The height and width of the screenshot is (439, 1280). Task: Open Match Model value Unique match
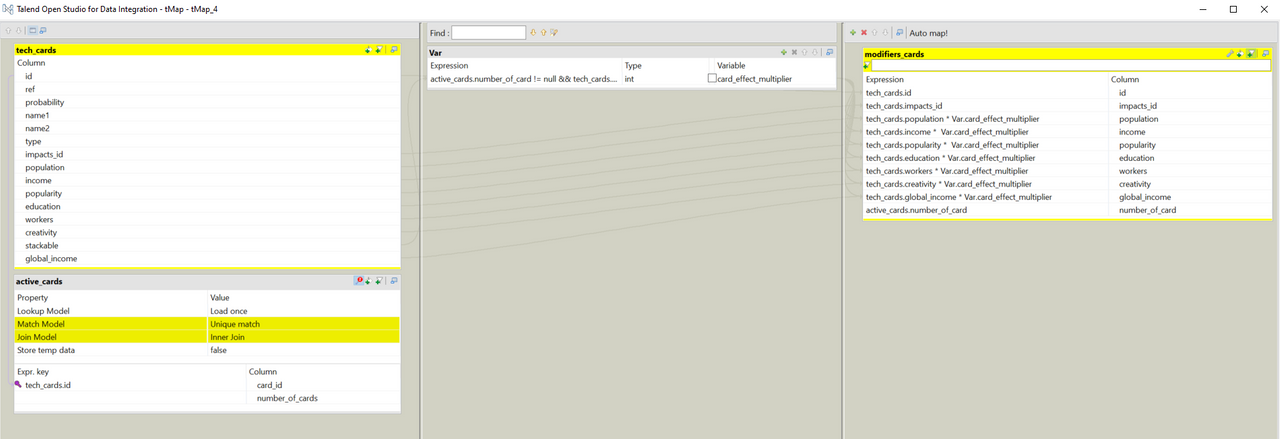[303, 324]
